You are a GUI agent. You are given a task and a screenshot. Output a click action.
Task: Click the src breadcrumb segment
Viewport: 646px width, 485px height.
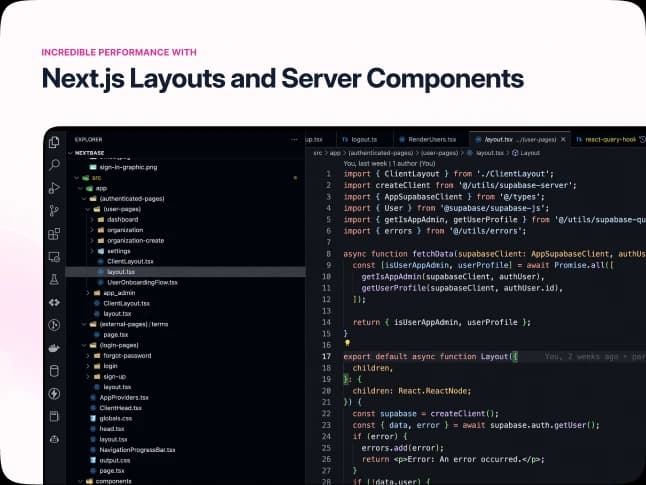pyautogui.click(x=317, y=153)
